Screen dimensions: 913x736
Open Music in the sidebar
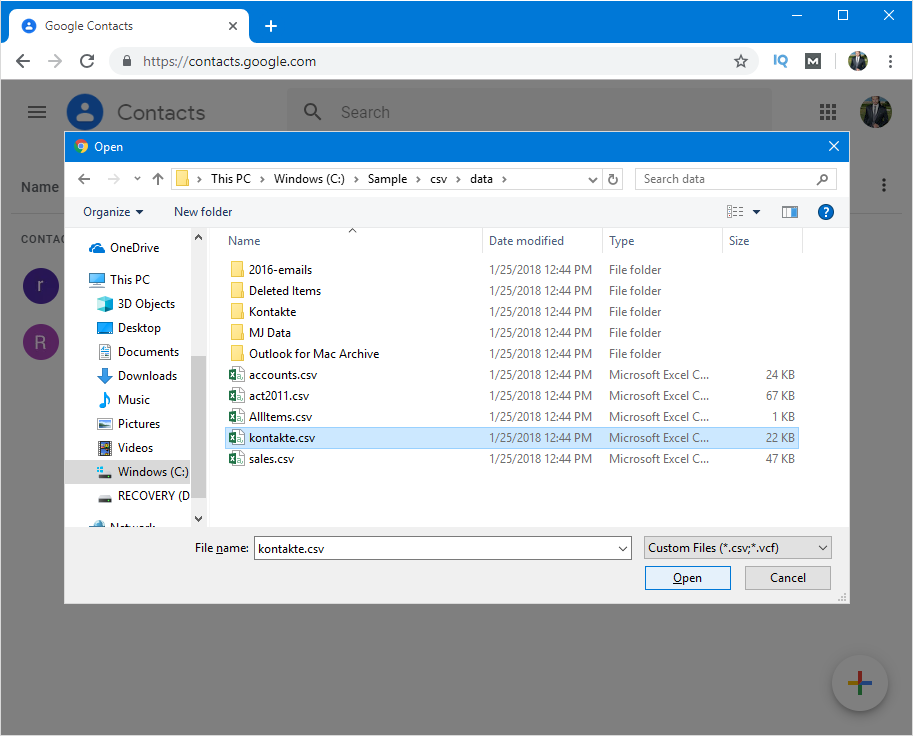123,399
